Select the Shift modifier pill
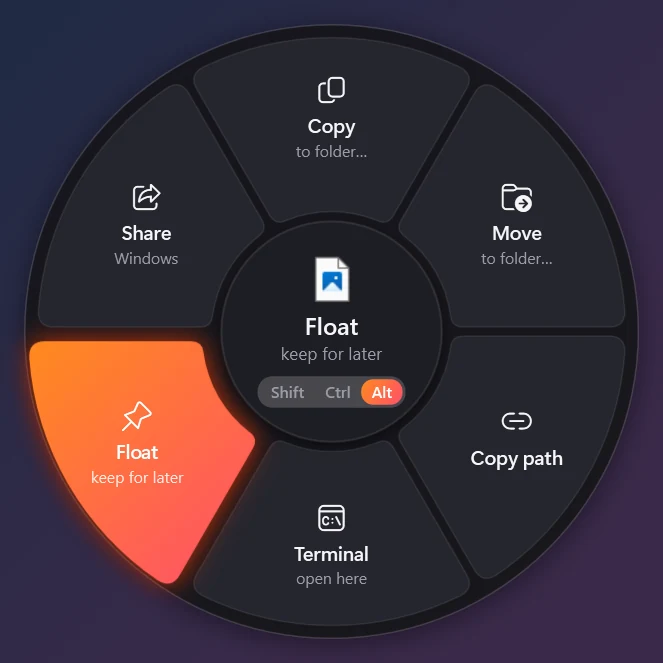The height and width of the screenshot is (663, 663). (288, 392)
